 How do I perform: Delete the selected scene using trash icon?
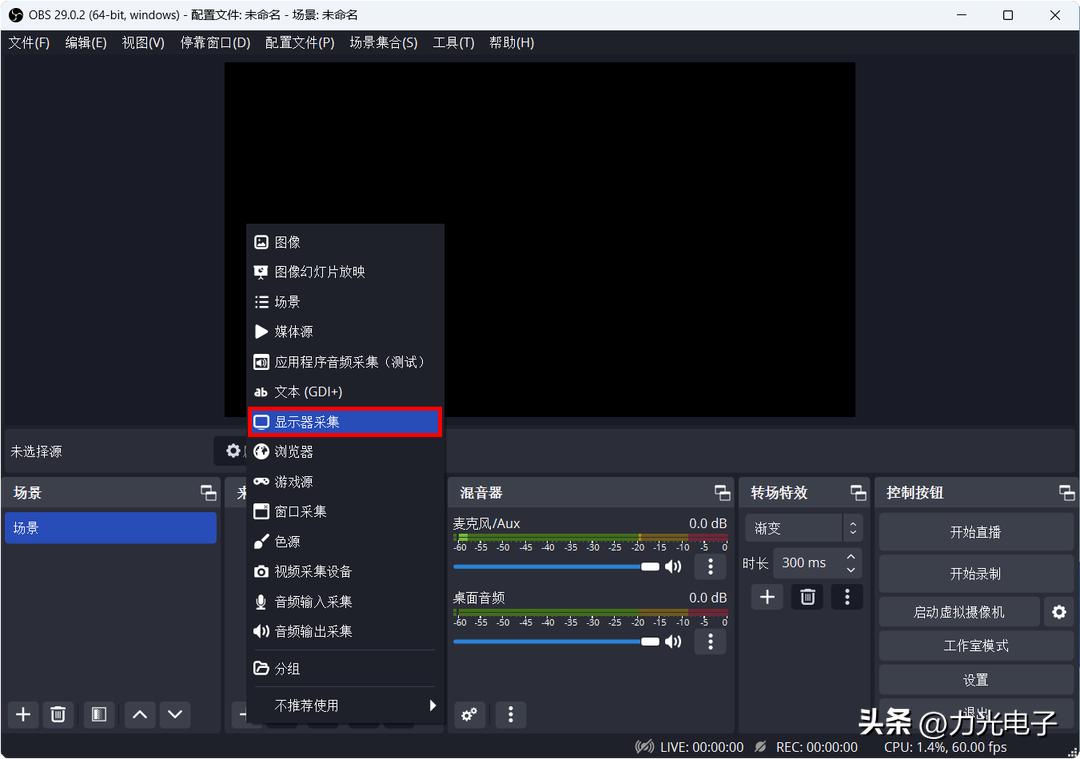[58, 714]
